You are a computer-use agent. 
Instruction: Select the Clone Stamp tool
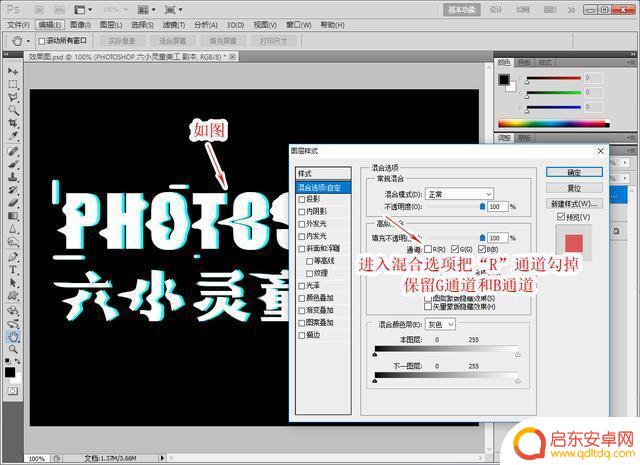click(13, 177)
